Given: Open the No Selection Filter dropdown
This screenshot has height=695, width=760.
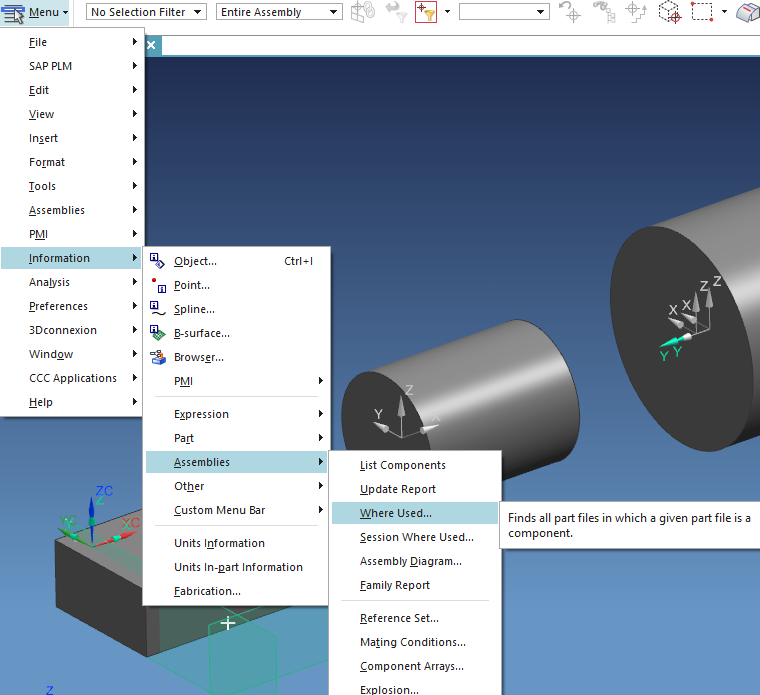Looking at the screenshot, I should [x=146, y=12].
